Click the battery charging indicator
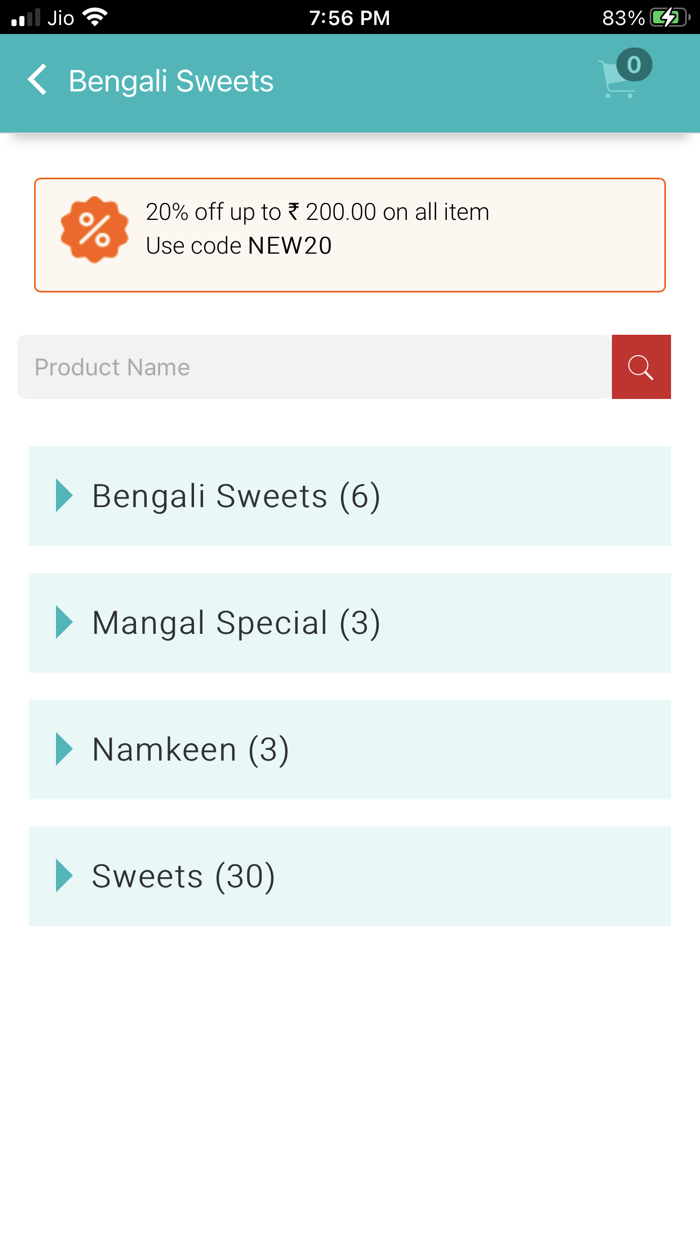This screenshot has width=700, height=1244. [668, 17]
